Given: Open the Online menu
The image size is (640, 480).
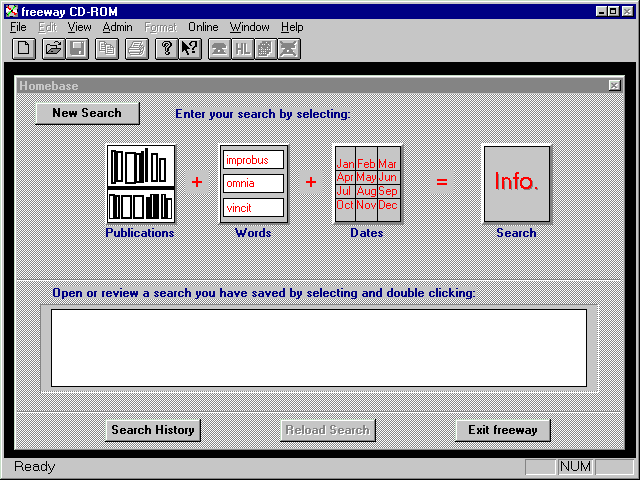Looking at the screenshot, I should pyautogui.click(x=203, y=27).
